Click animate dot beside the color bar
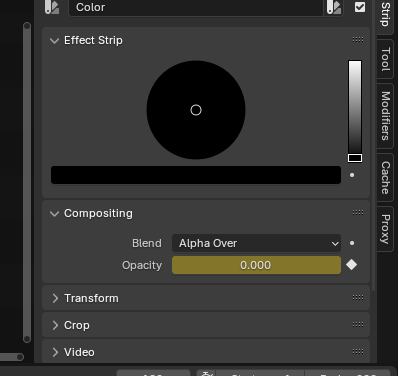Image resolution: width=398 pixels, height=376 pixels. click(x=352, y=175)
